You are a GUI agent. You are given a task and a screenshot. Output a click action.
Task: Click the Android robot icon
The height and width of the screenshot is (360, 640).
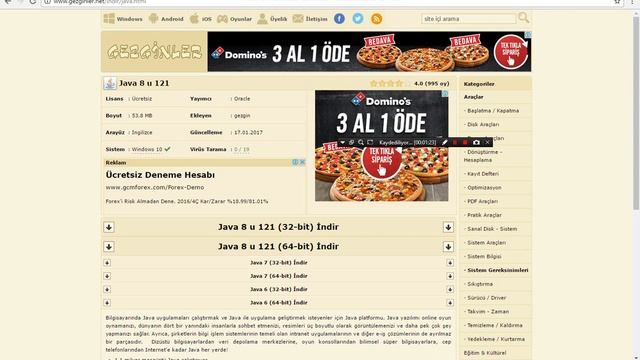[x=153, y=18]
